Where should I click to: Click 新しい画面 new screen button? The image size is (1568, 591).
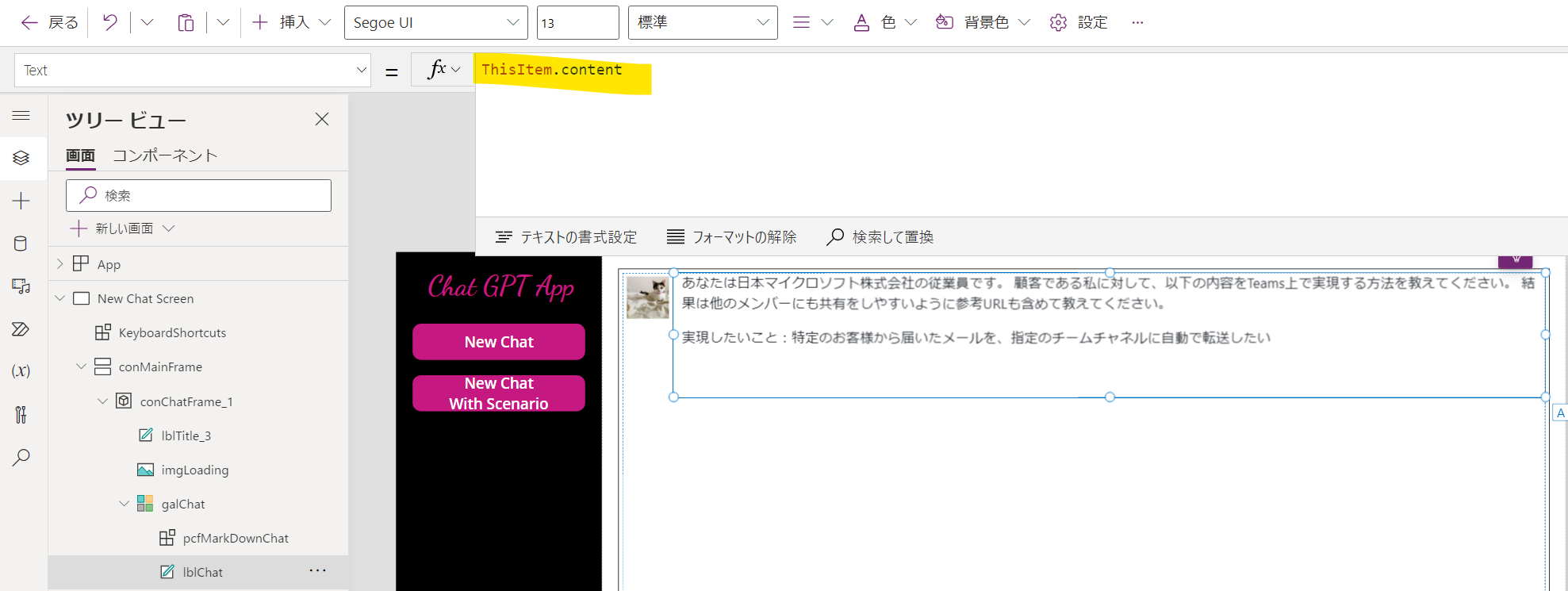123,228
